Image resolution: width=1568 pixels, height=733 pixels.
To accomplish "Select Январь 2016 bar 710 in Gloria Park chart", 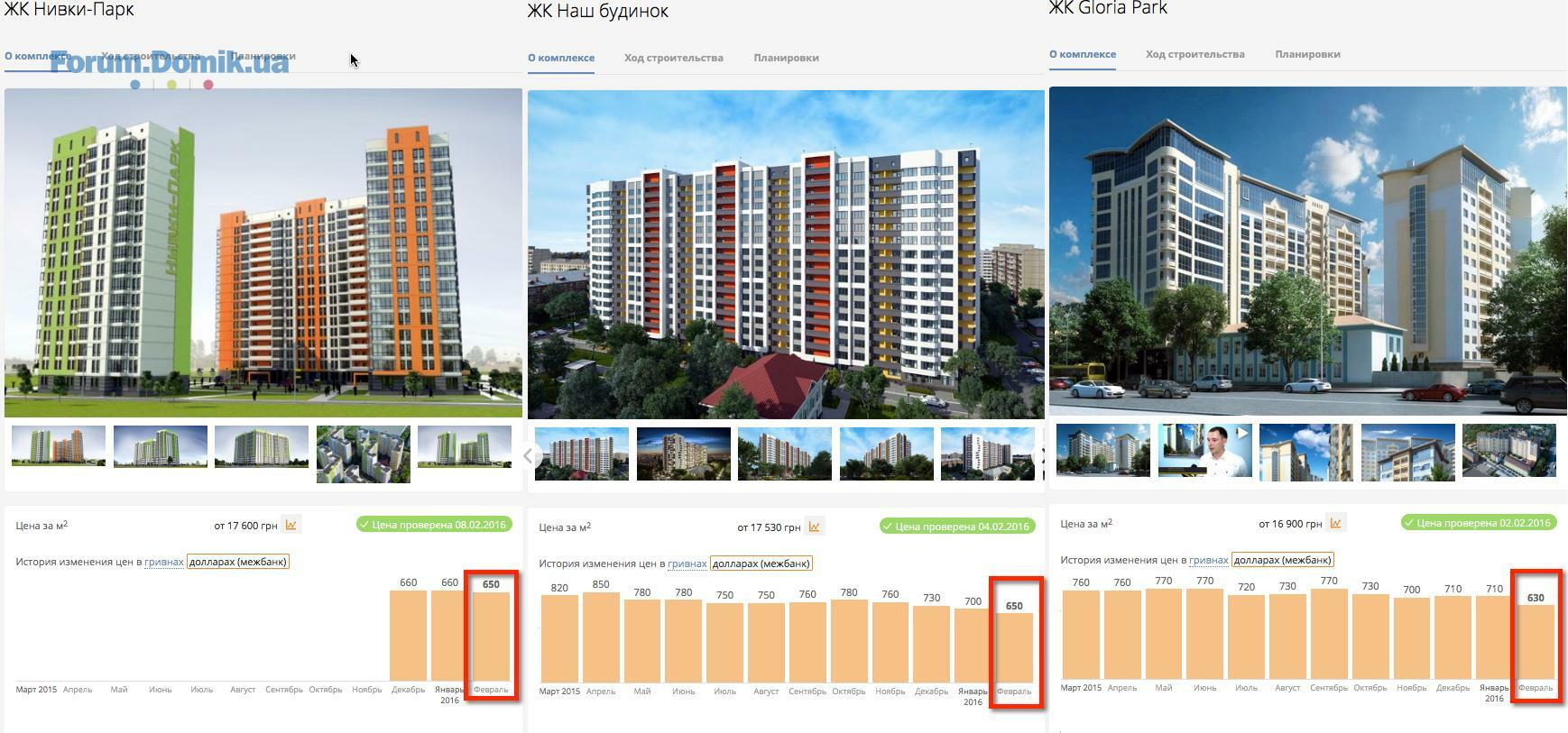I will pyautogui.click(x=1494, y=637).
